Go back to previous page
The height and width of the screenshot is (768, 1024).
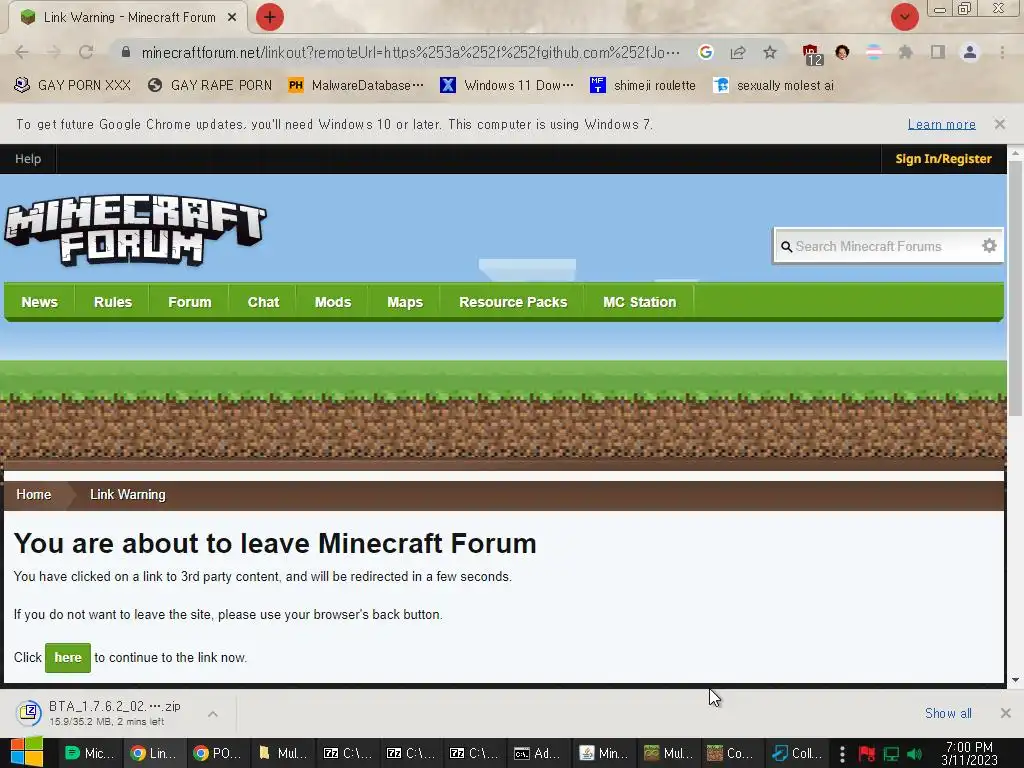pos(22,52)
